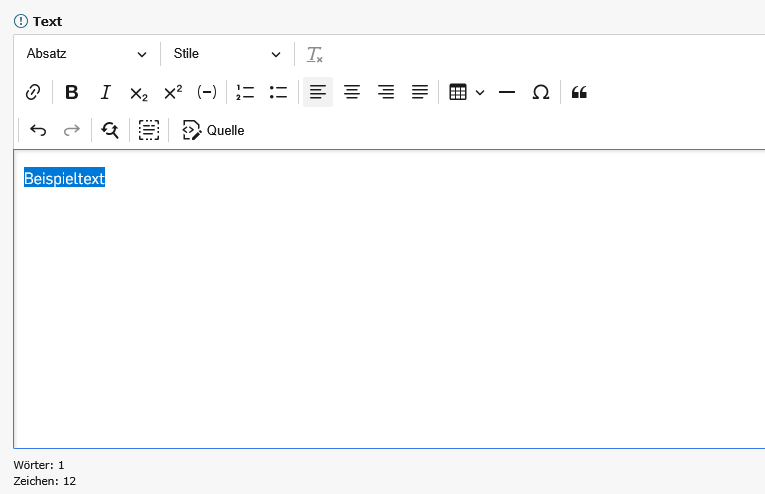Insert a block quote

click(x=579, y=92)
